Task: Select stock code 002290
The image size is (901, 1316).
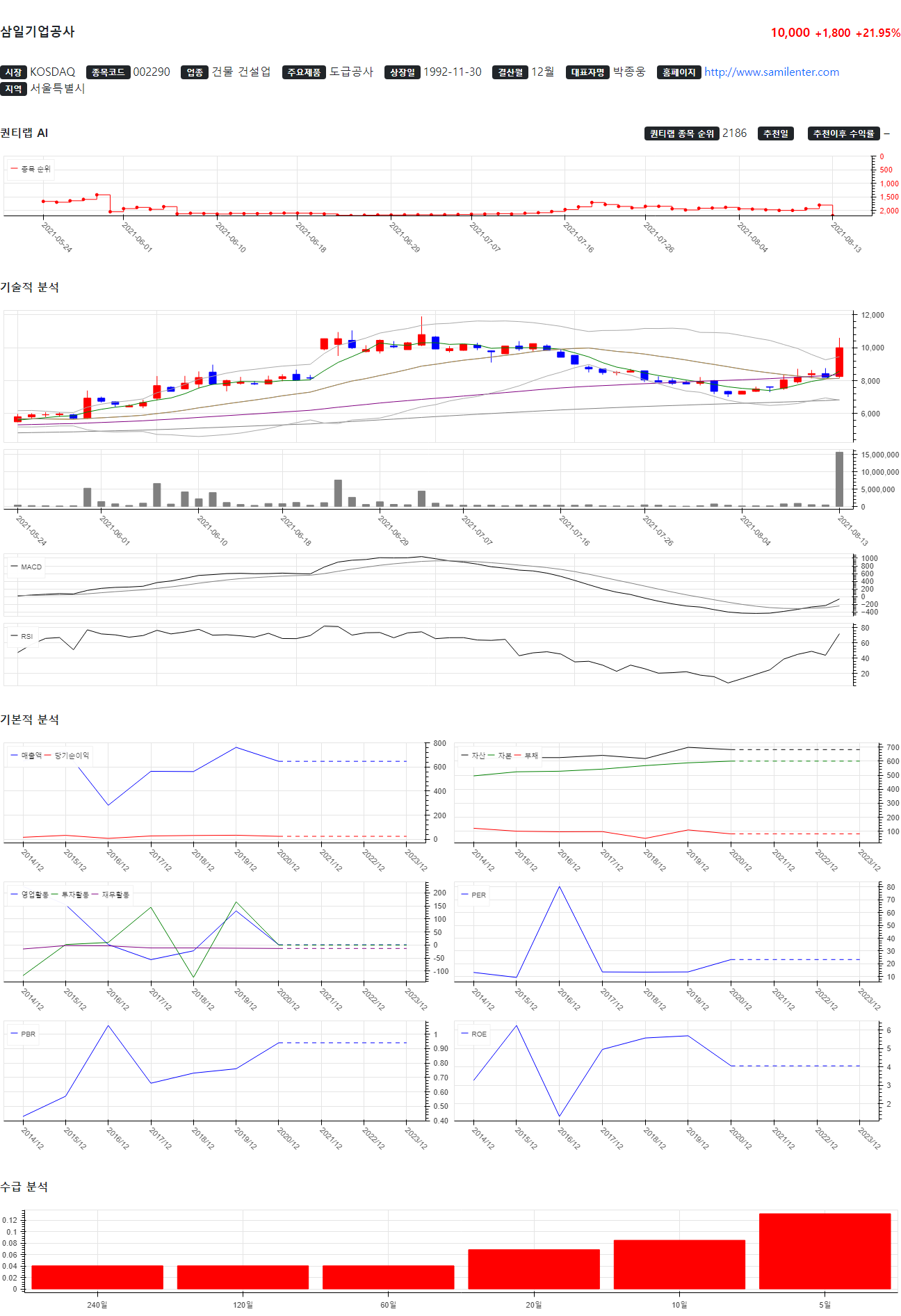Action: click(152, 72)
